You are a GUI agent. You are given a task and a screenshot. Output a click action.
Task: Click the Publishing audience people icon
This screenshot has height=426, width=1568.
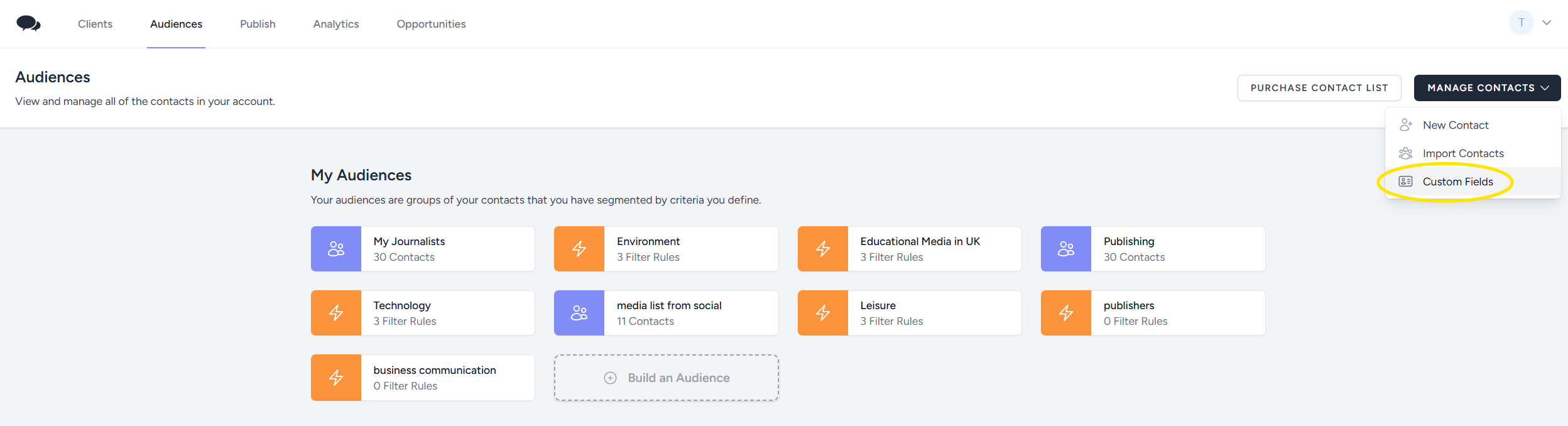click(x=1066, y=249)
